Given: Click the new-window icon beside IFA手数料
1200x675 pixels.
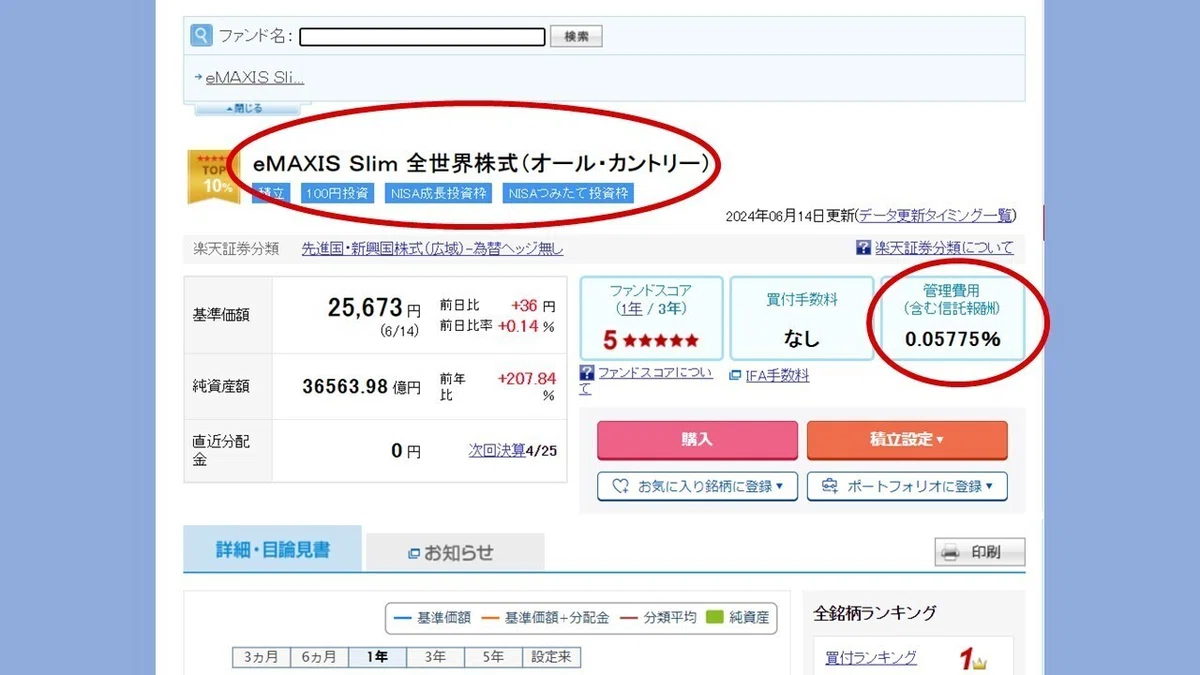Looking at the screenshot, I should point(736,376).
